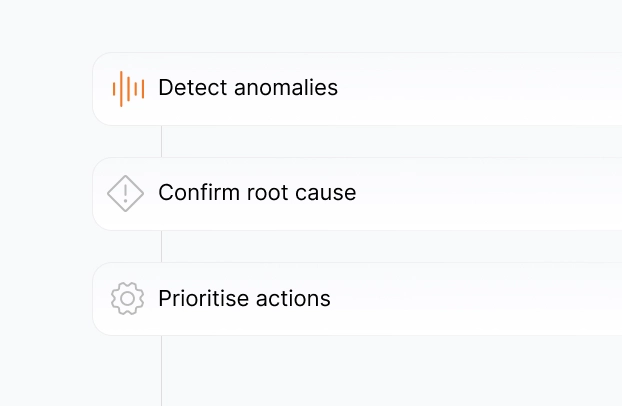Click connector line below Detect anomalies card
Viewport: 622px width, 406px height.
tap(161, 141)
